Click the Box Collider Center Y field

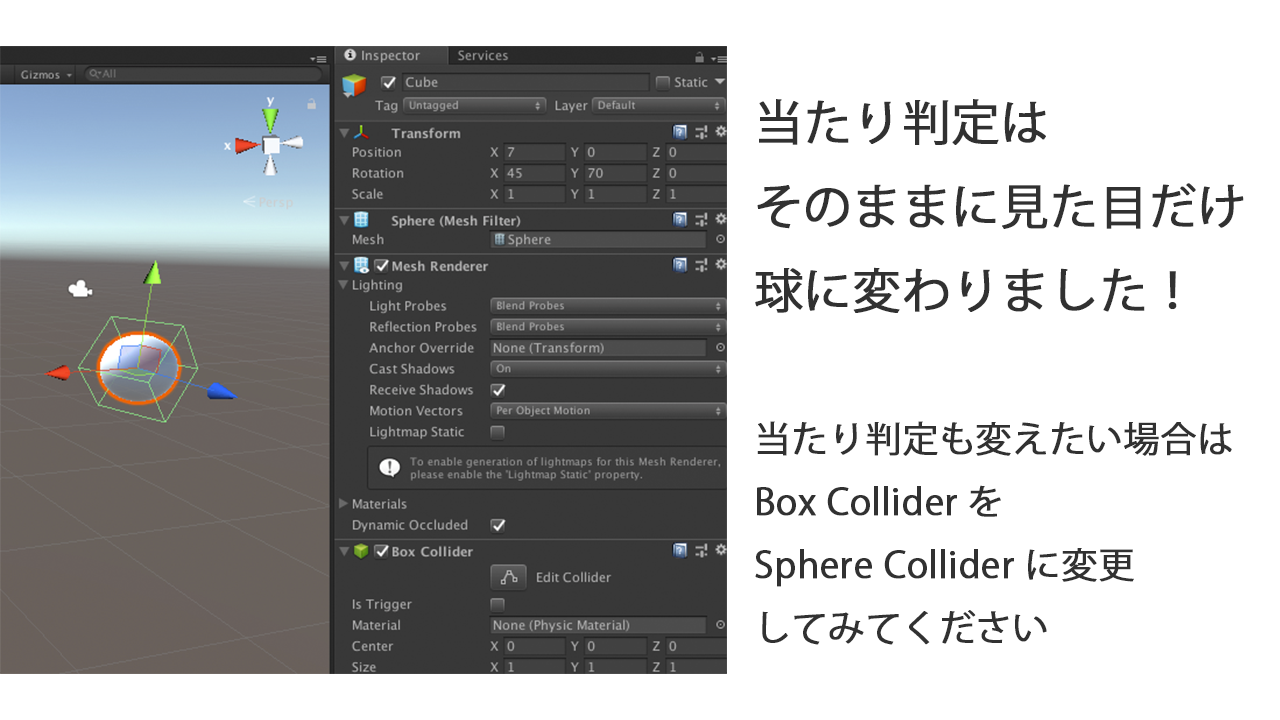[x=615, y=647]
